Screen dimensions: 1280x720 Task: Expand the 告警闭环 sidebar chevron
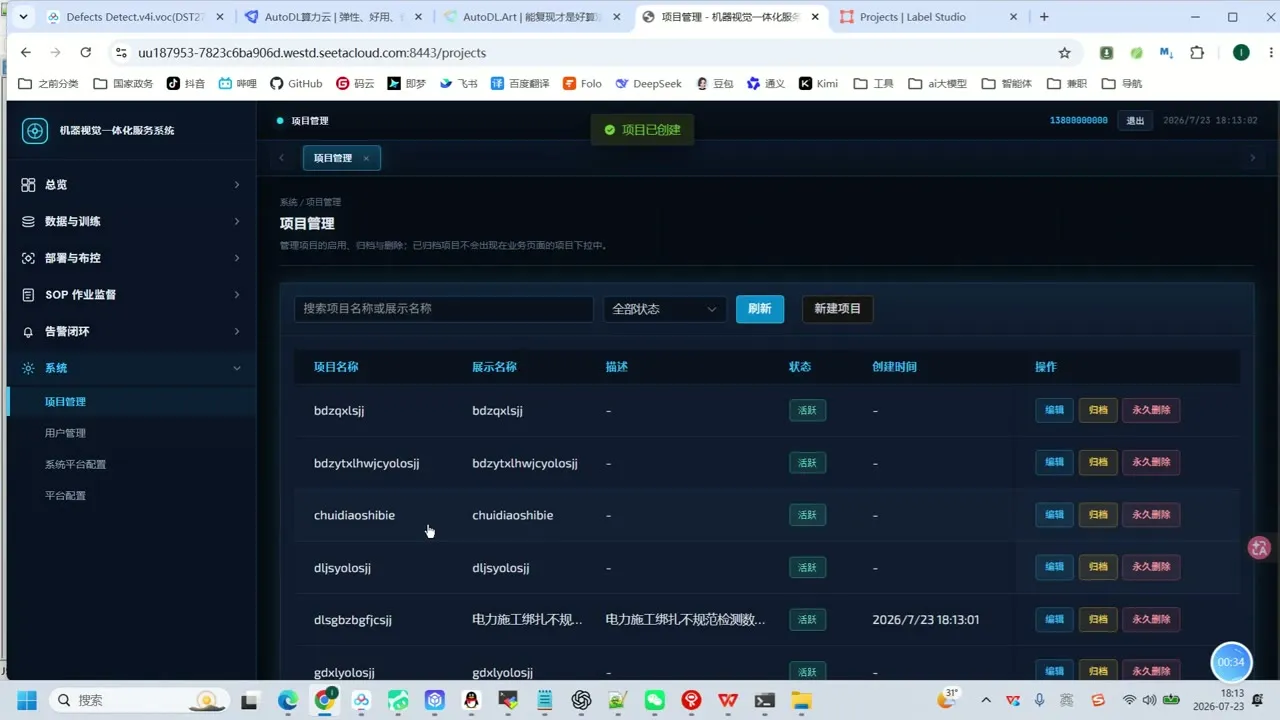click(x=237, y=331)
